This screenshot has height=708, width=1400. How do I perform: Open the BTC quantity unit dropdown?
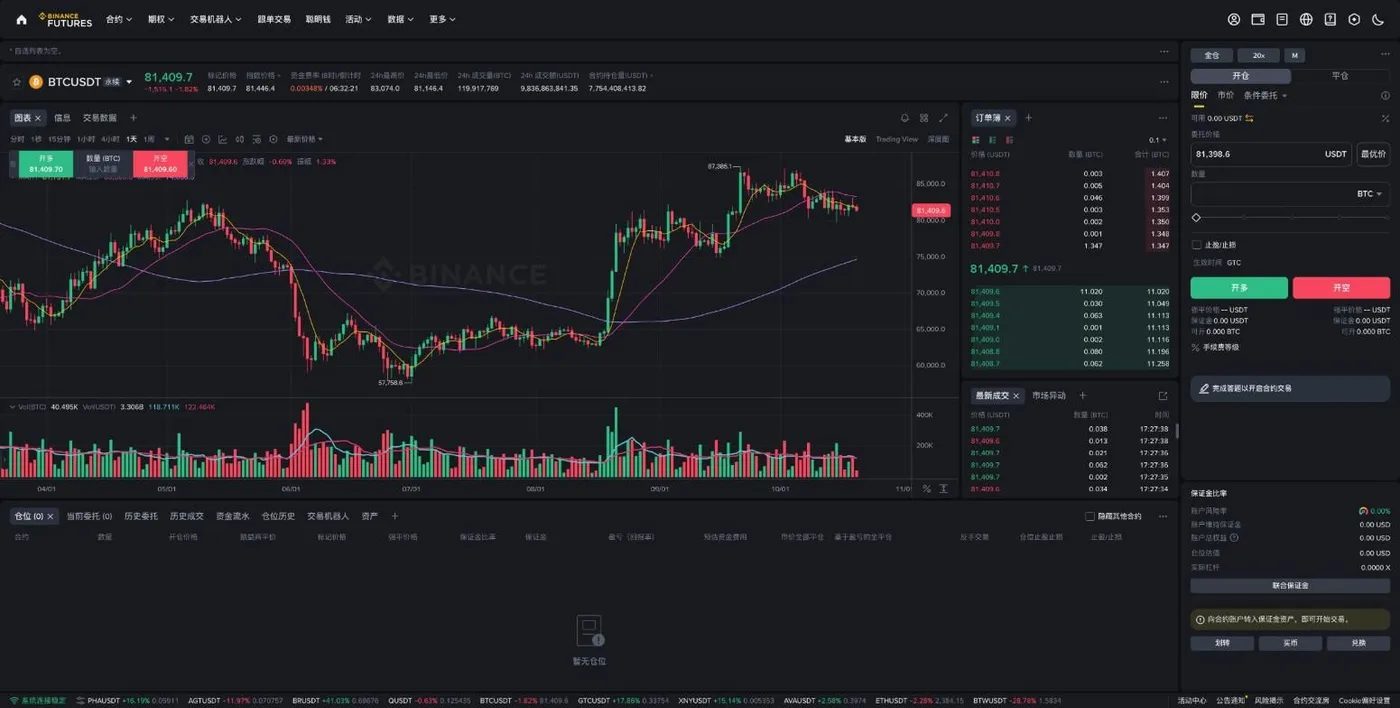click(1369, 194)
